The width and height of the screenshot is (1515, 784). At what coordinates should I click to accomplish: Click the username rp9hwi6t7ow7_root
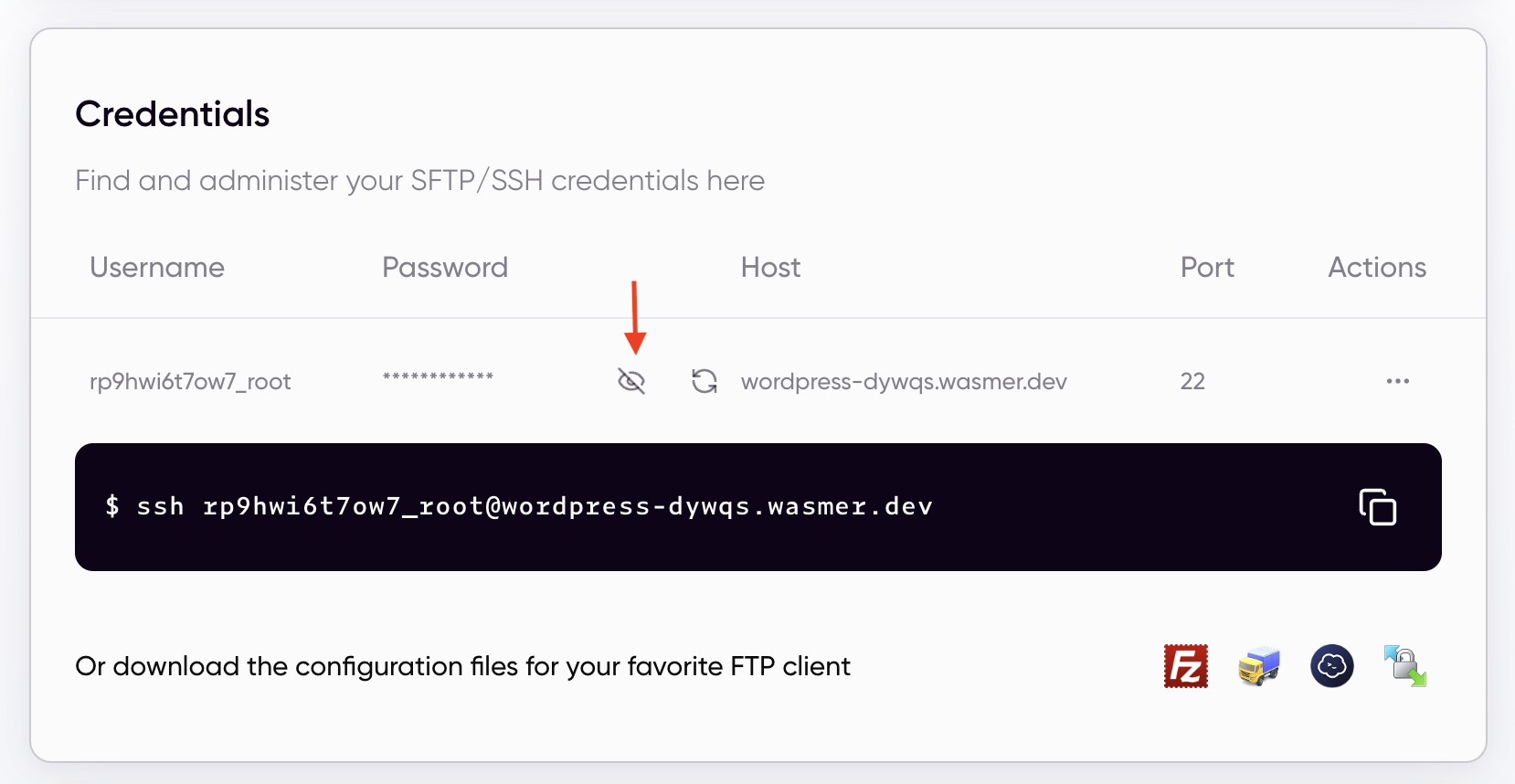tap(190, 381)
